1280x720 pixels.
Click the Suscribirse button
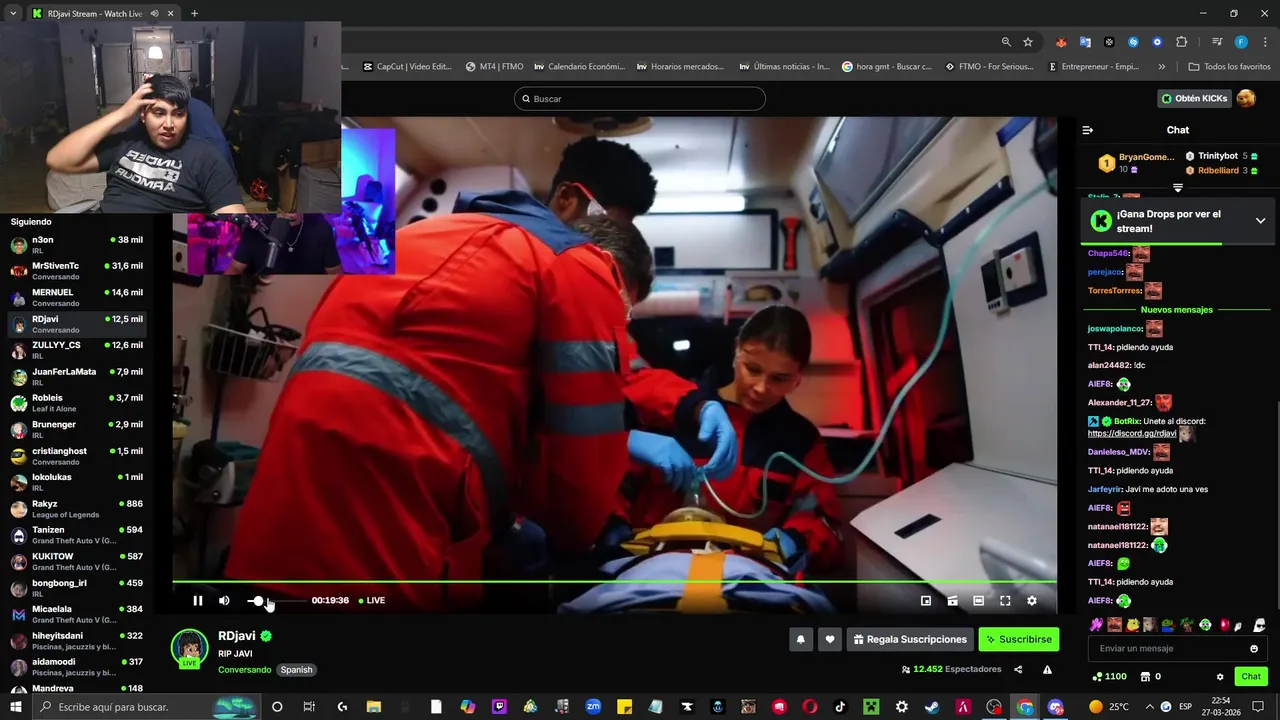(1018, 639)
